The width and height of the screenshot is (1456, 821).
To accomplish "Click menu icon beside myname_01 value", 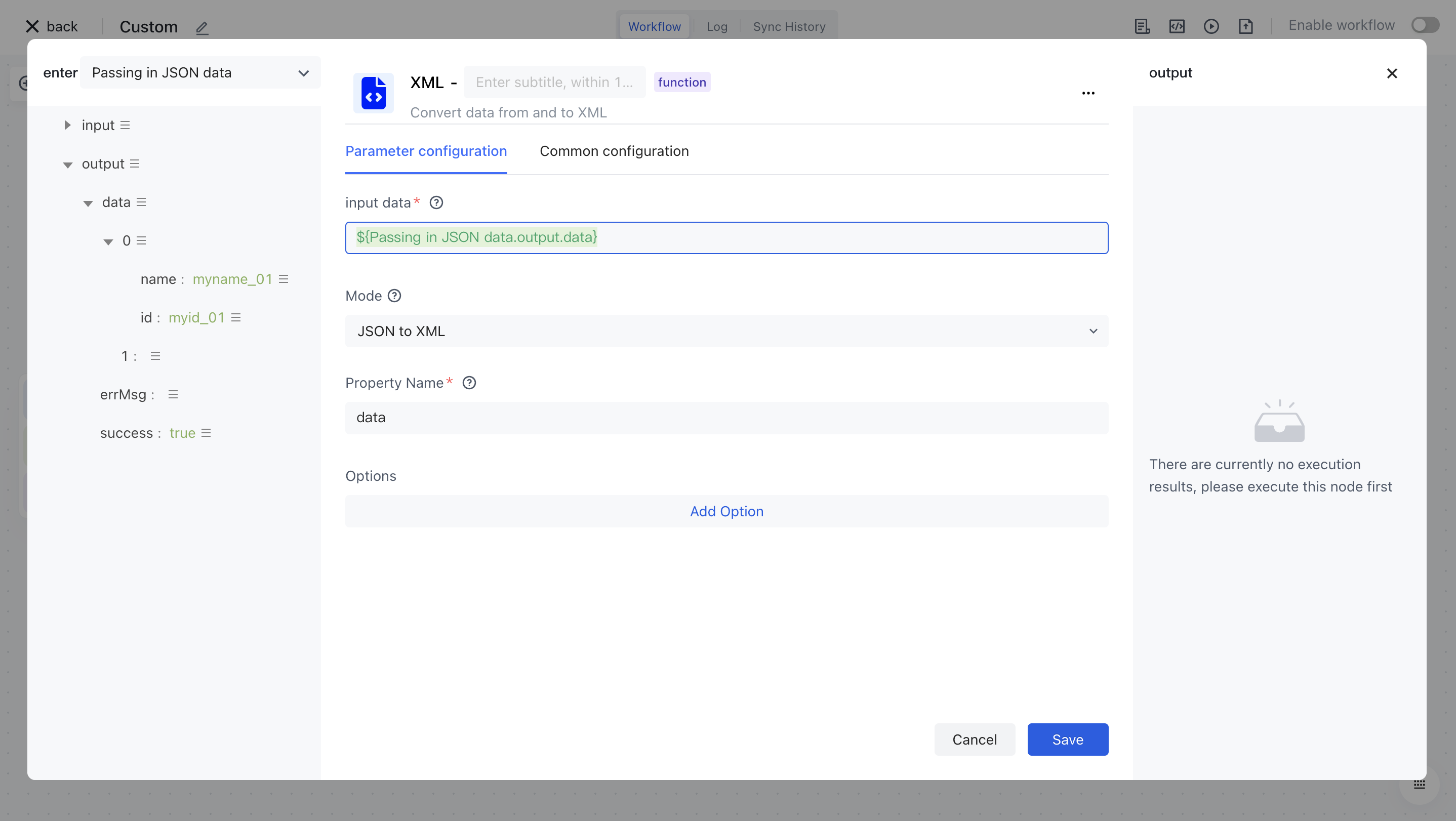I will [x=284, y=279].
